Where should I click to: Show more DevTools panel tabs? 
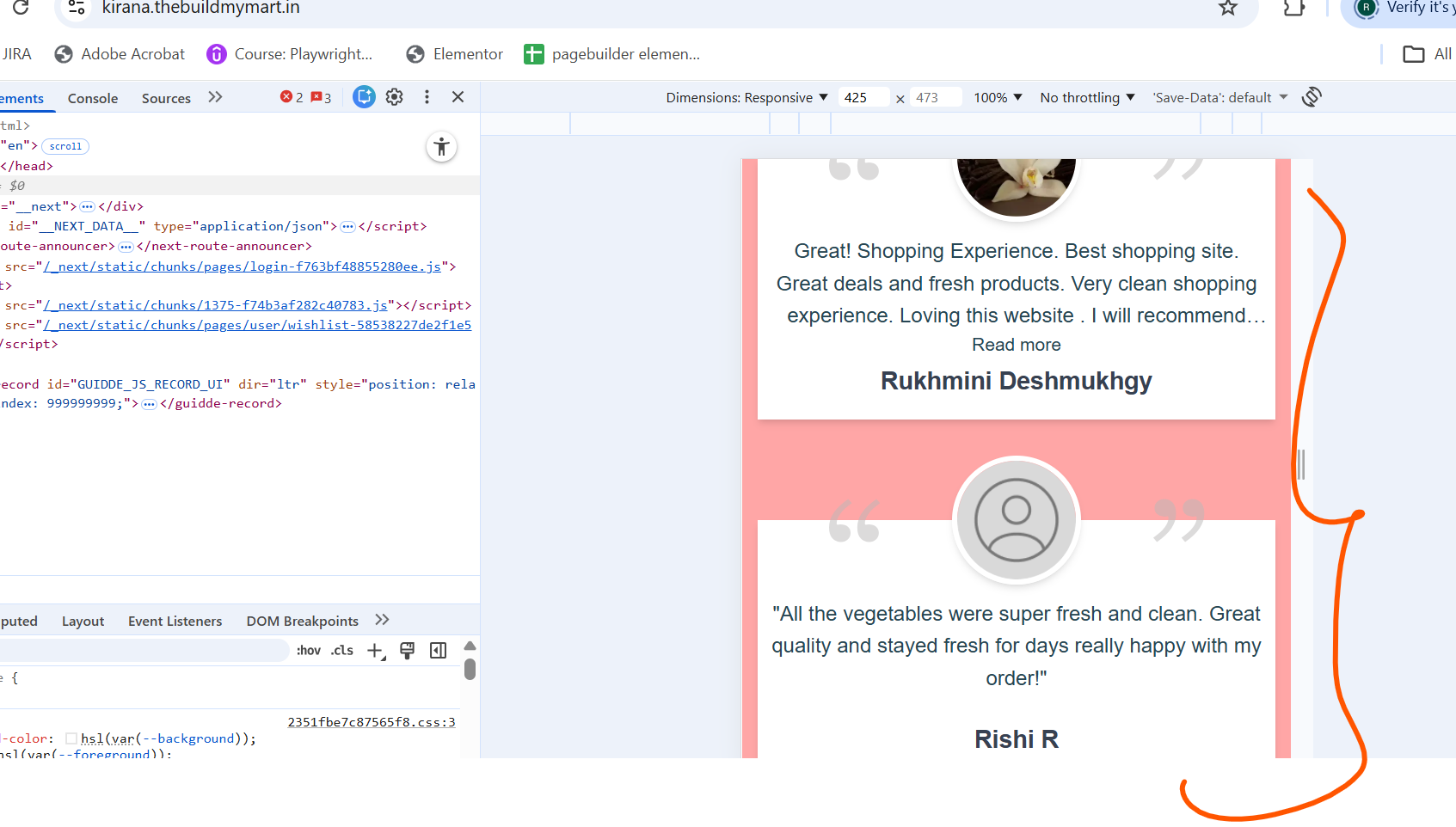pyautogui.click(x=215, y=97)
